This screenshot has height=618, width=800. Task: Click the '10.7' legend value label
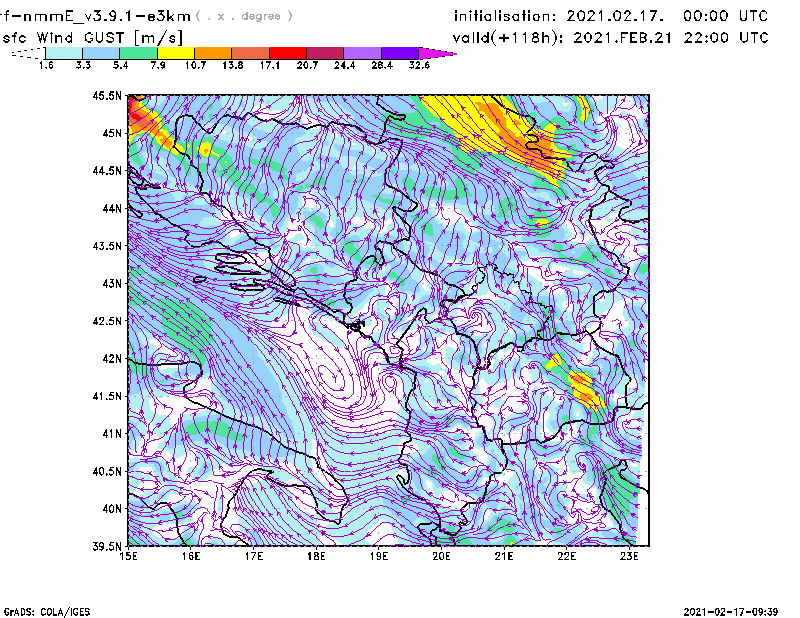pyautogui.click(x=195, y=65)
